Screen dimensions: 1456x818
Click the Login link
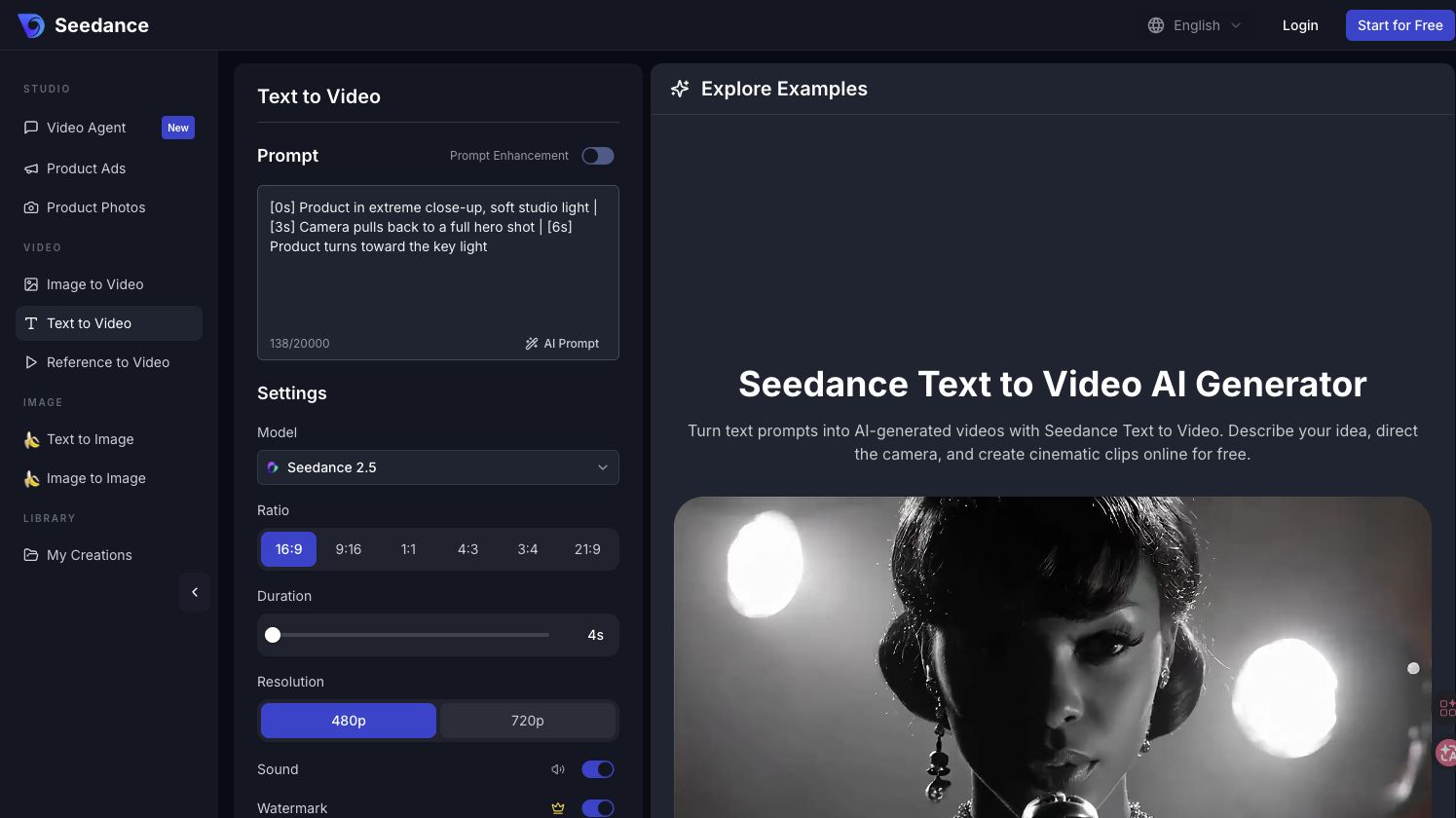1300,25
